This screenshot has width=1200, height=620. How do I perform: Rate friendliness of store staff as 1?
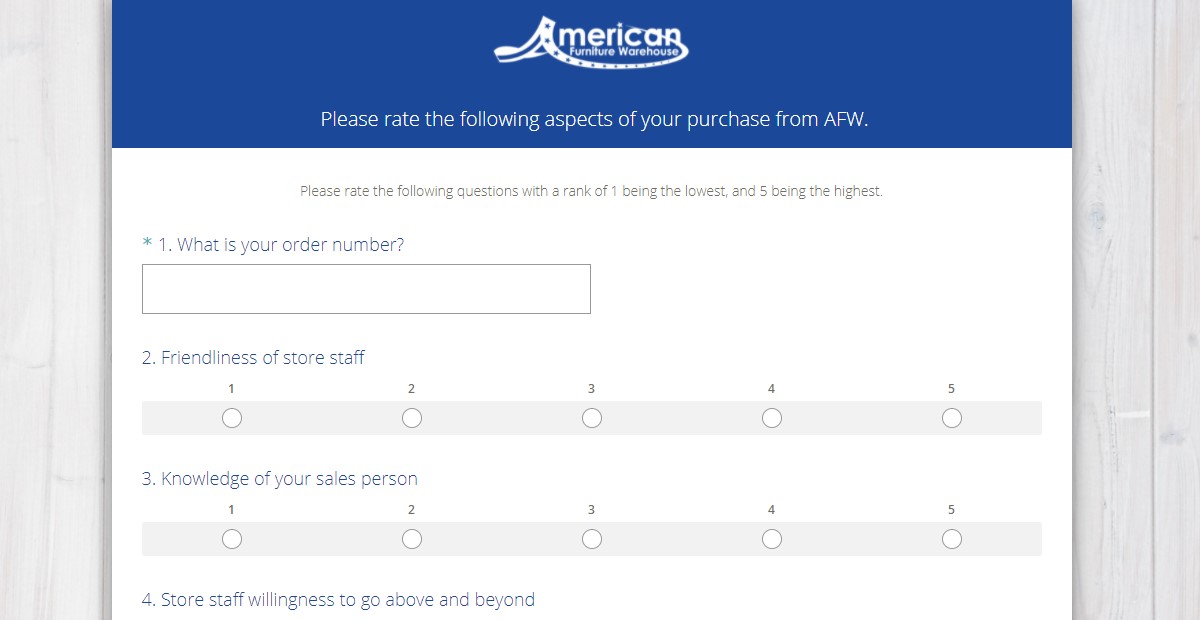point(232,418)
